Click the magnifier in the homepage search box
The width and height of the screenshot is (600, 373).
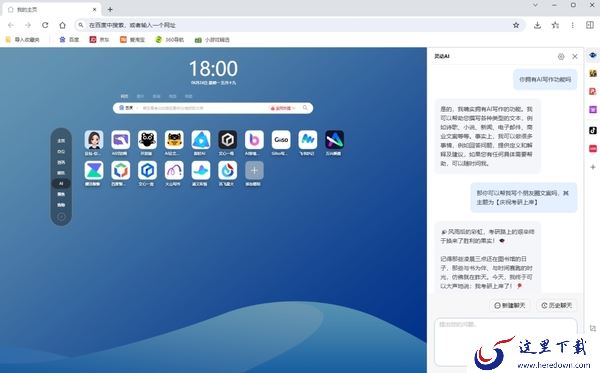tap(305, 108)
